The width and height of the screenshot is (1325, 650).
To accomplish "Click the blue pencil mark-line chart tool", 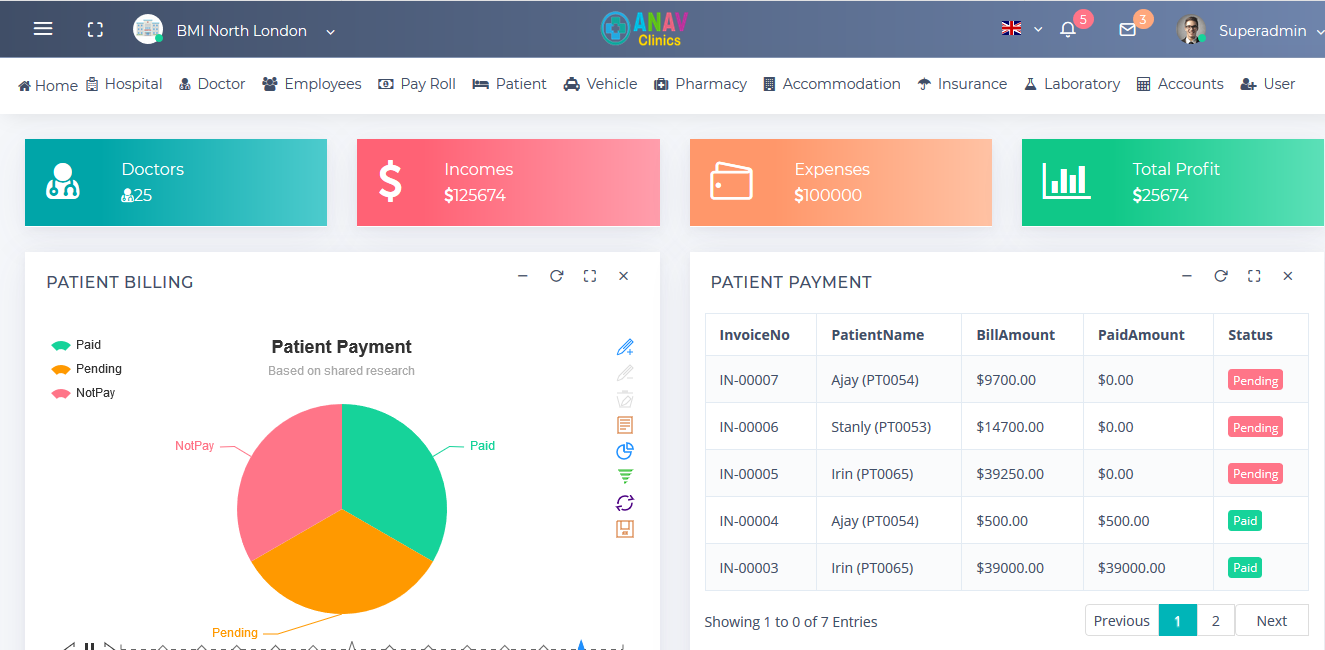I will point(625,347).
